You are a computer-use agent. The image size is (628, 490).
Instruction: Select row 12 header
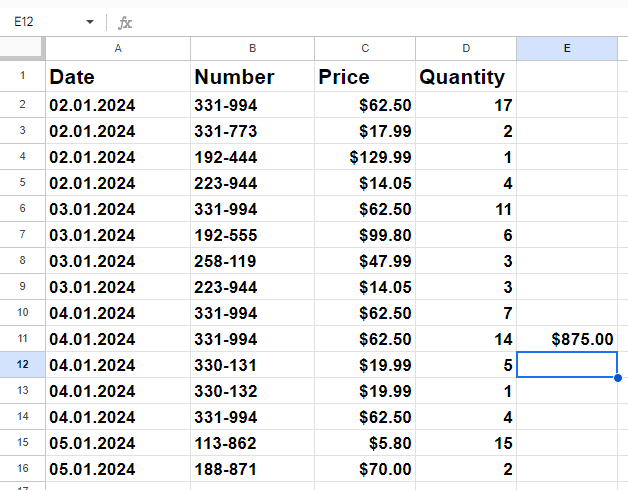[22, 365]
